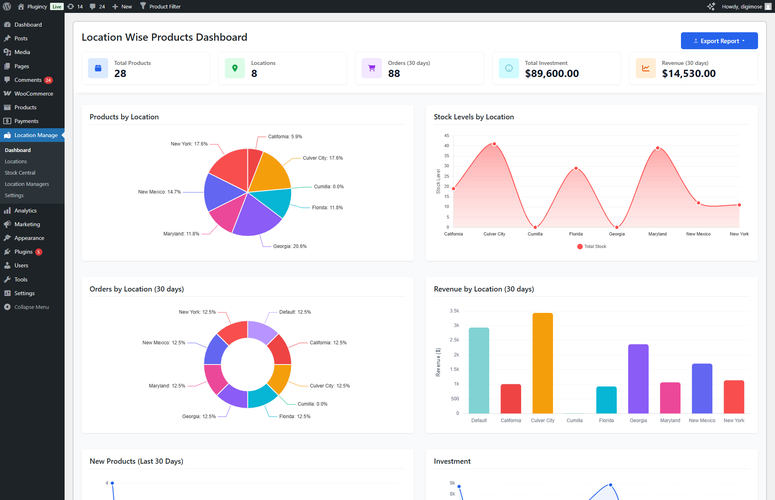Open the WooCommerce menu label
This screenshot has width=775, height=500.
pyautogui.click(x=34, y=93)
